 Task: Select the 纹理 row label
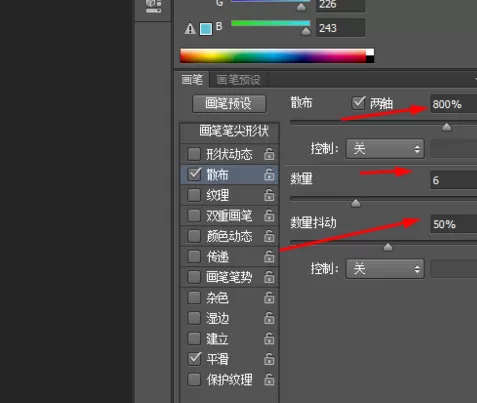217,195
